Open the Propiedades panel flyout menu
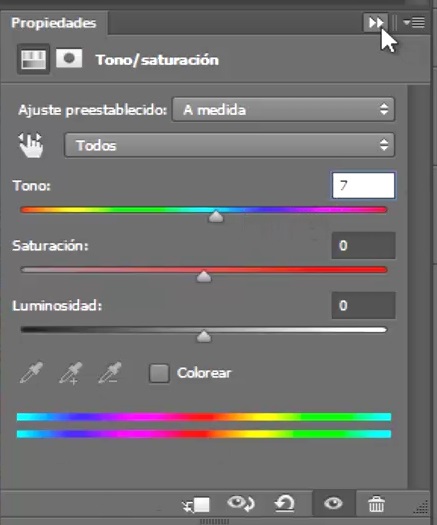The width and height of the screenshot is (437, 525). [414, 23]
